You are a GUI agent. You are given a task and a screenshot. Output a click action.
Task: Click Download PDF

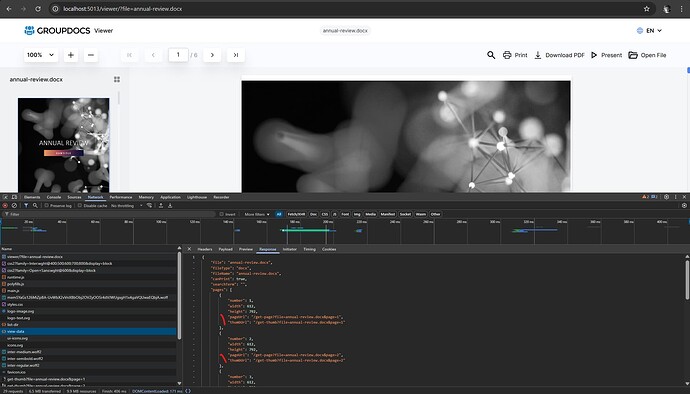(x=559, y=55)
